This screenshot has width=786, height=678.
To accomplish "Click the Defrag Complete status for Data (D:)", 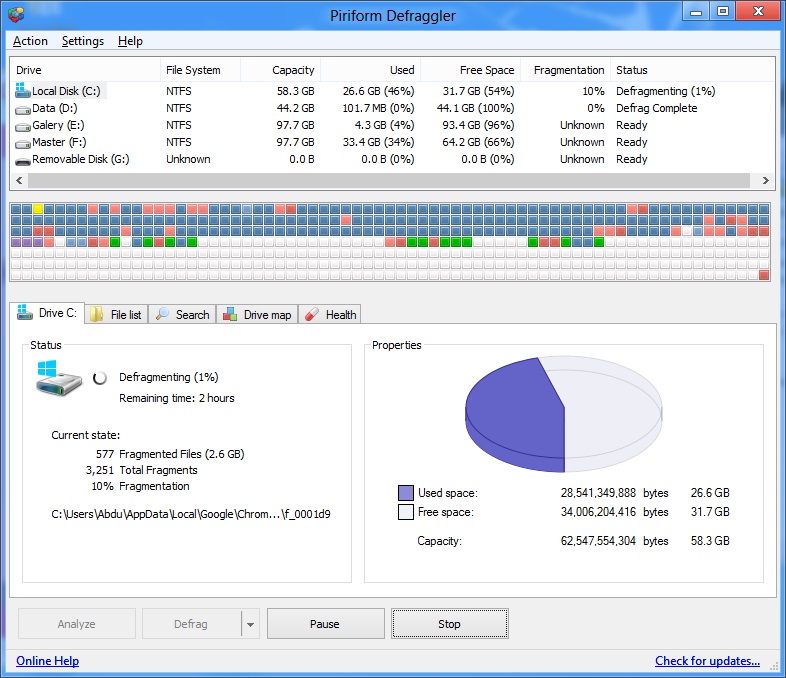I will pos(657,108).
